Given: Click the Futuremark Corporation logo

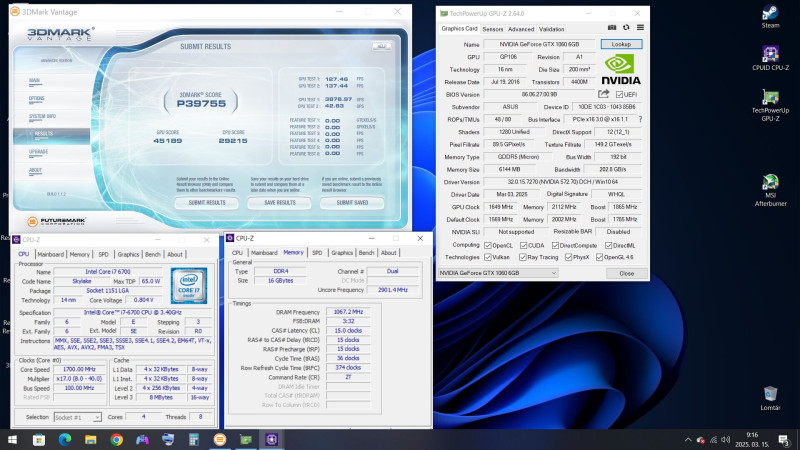Looking at the screenshot, I should point(57,221).
